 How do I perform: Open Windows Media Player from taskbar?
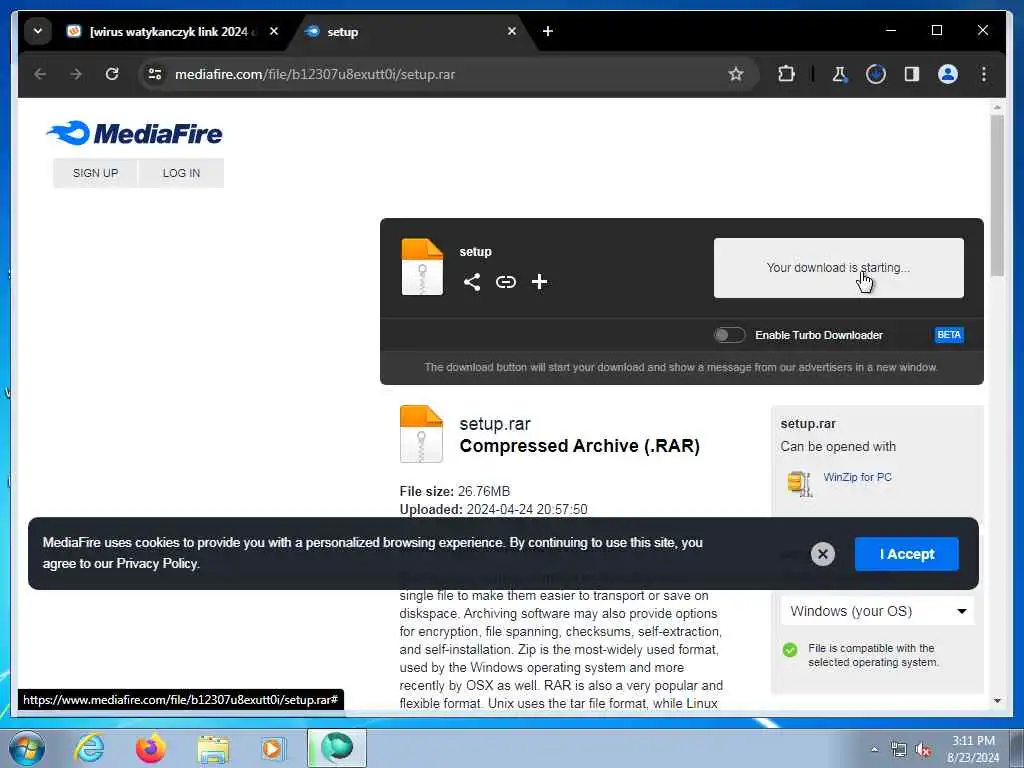click(272, 749)
